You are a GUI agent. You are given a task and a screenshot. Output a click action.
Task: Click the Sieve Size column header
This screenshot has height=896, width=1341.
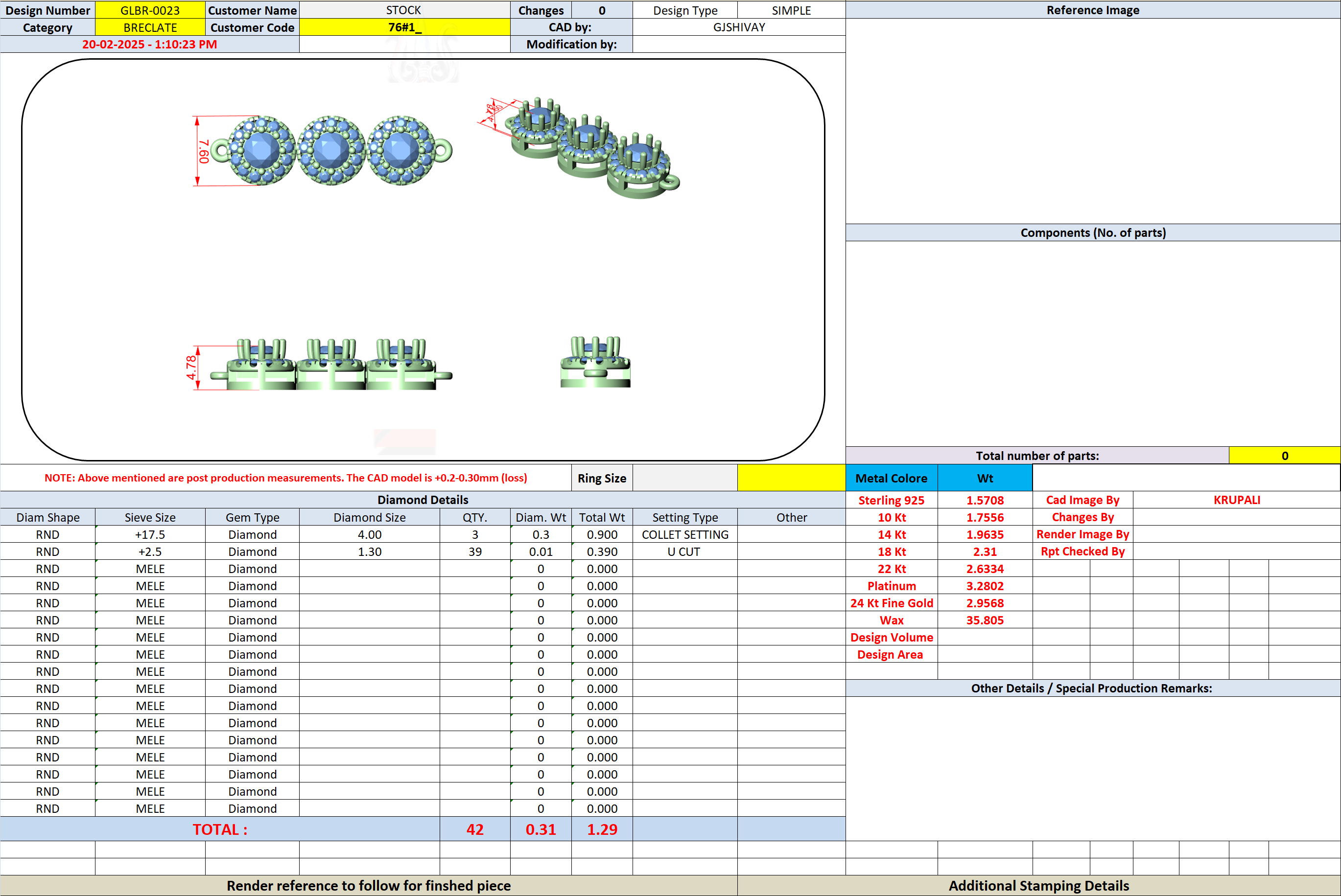coord(150,517)
